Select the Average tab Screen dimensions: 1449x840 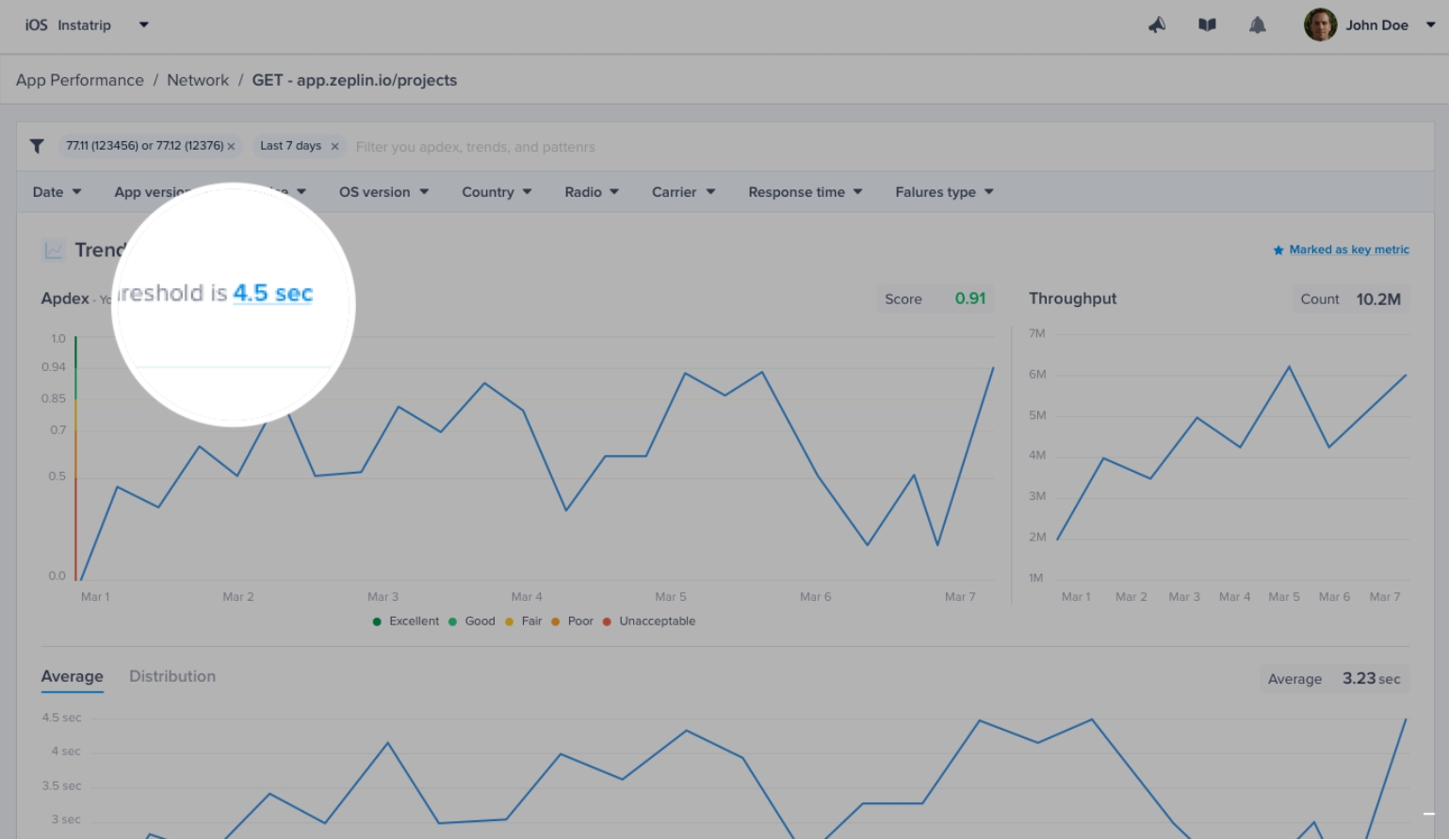tap(73, 676)
